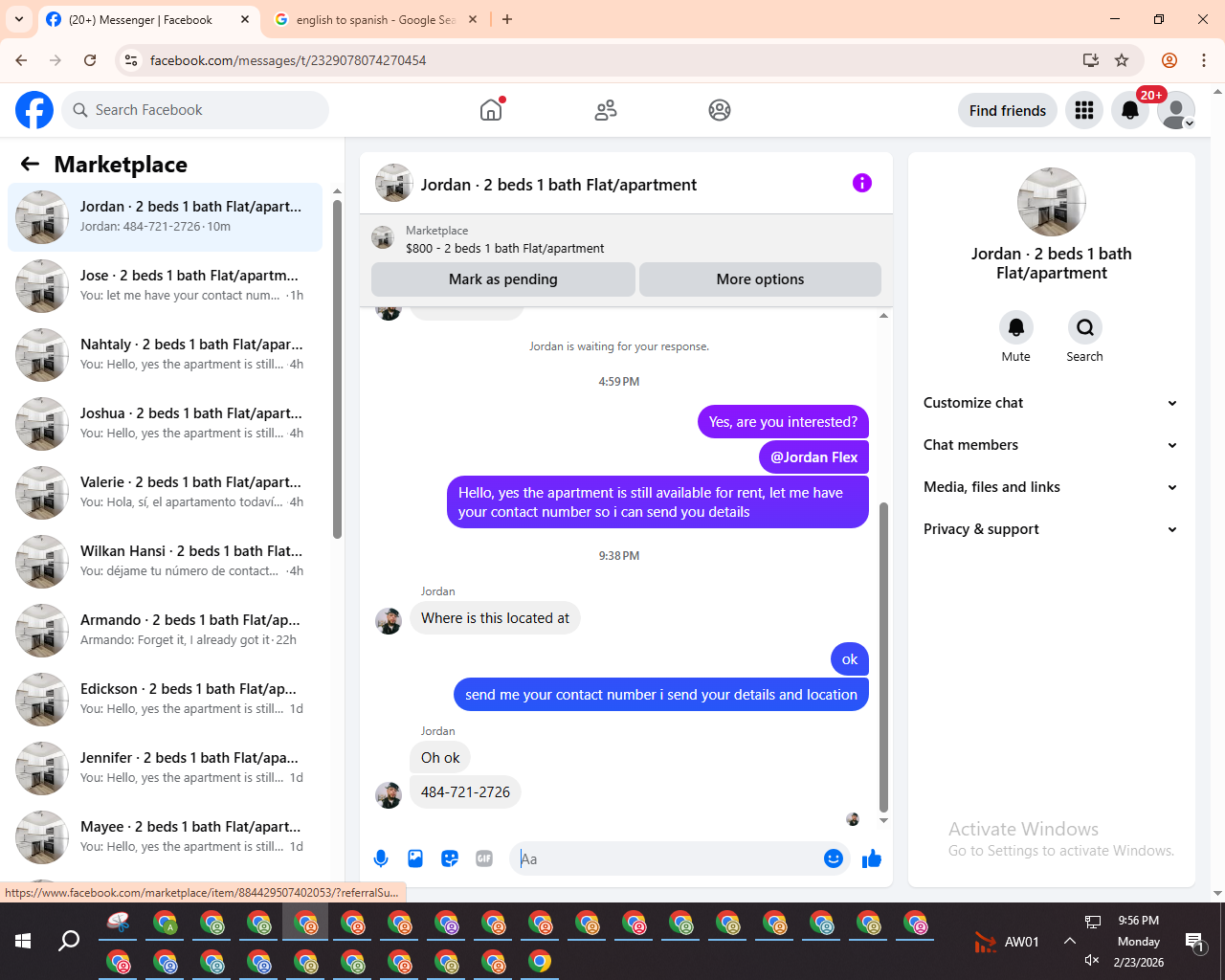Open Jose conversation in list
The height and width of the screenshot is (980, 1225).
pos(165,285)
